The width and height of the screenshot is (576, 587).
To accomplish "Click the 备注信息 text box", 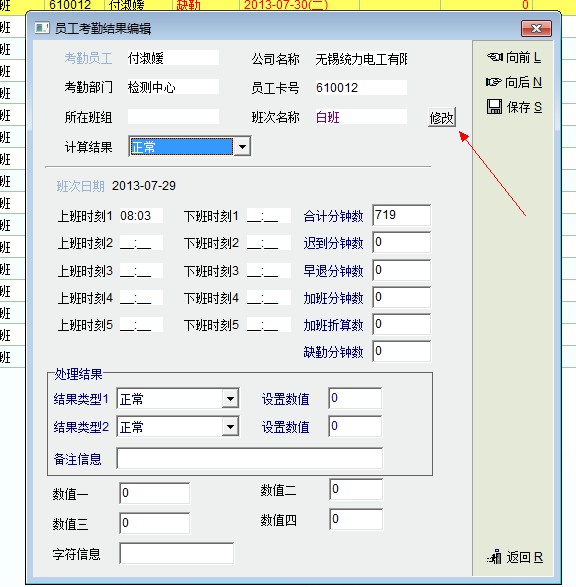I will (250, 458).
